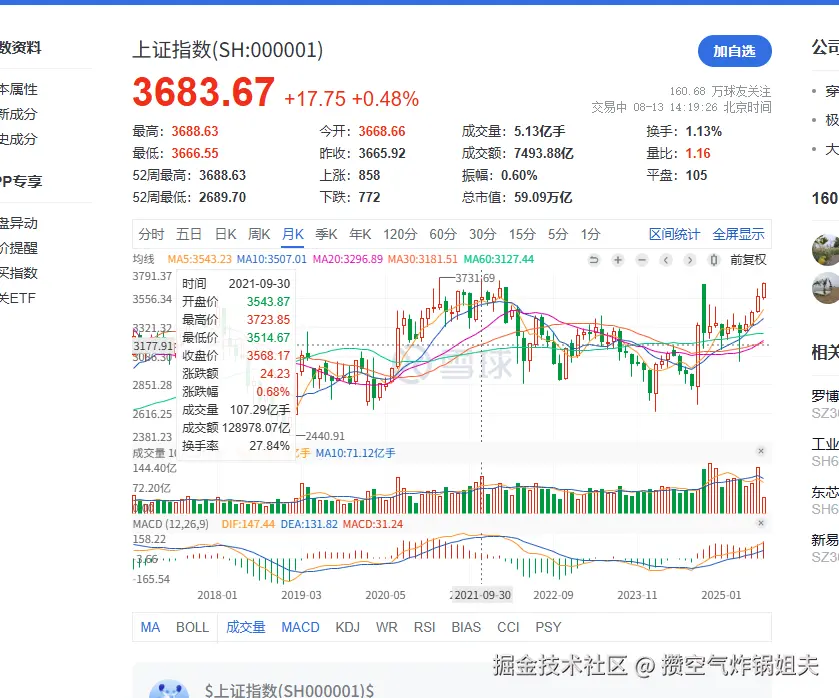Select the zoom-out (−) chart icon
The image size is (839, 698).
click(641, 260)
